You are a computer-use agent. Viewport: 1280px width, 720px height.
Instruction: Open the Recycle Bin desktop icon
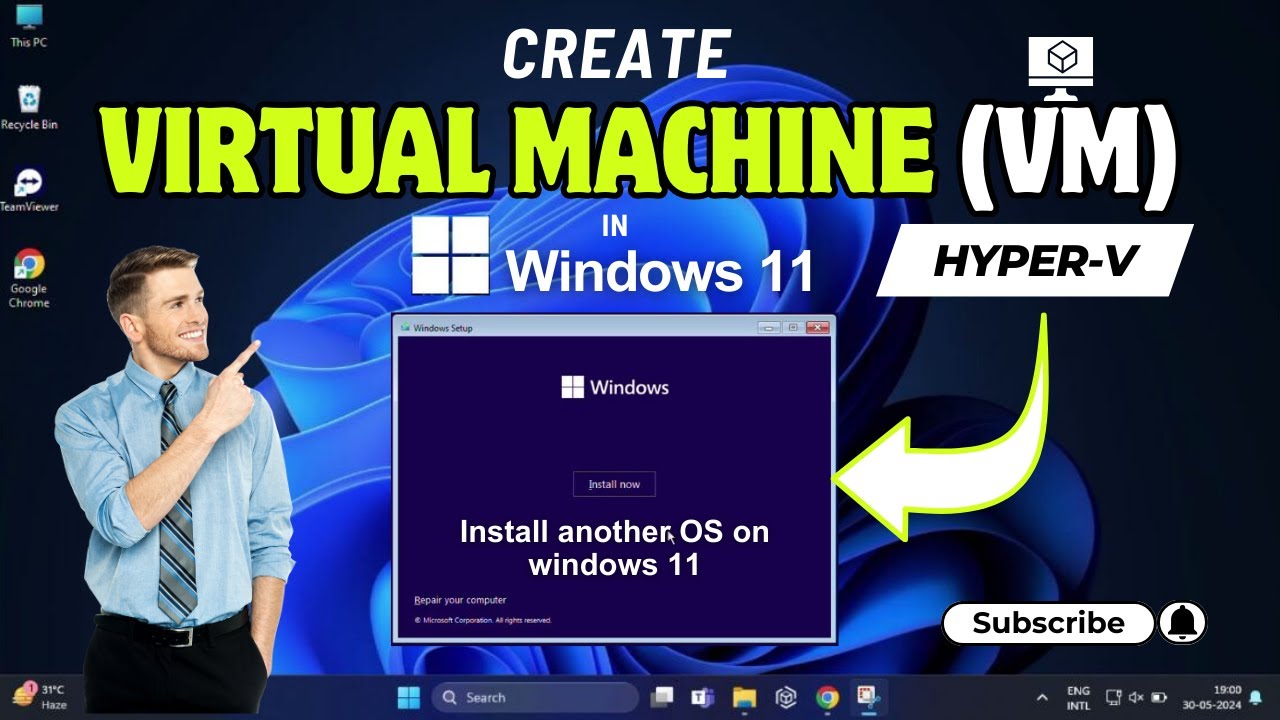(x=29, y=108)
